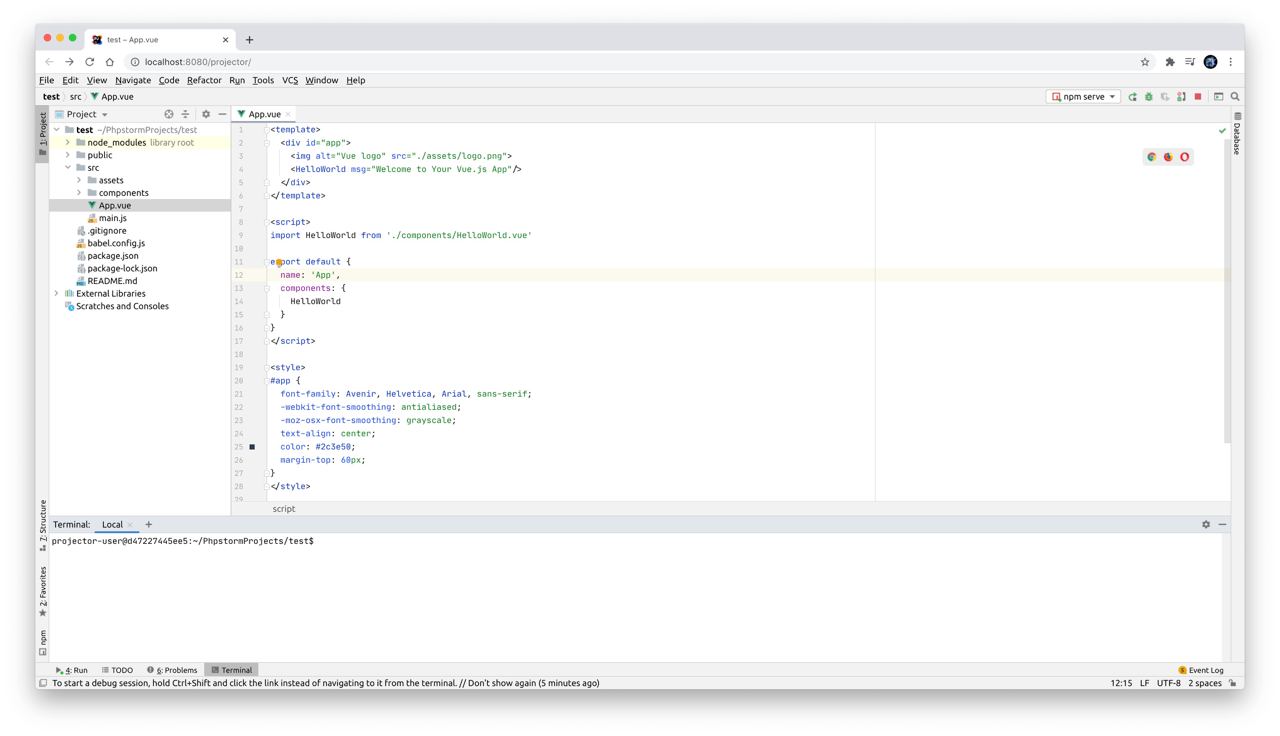Expand the node_modules folder
Viewport: 1280px width, 736px height.
click(68, 143)
